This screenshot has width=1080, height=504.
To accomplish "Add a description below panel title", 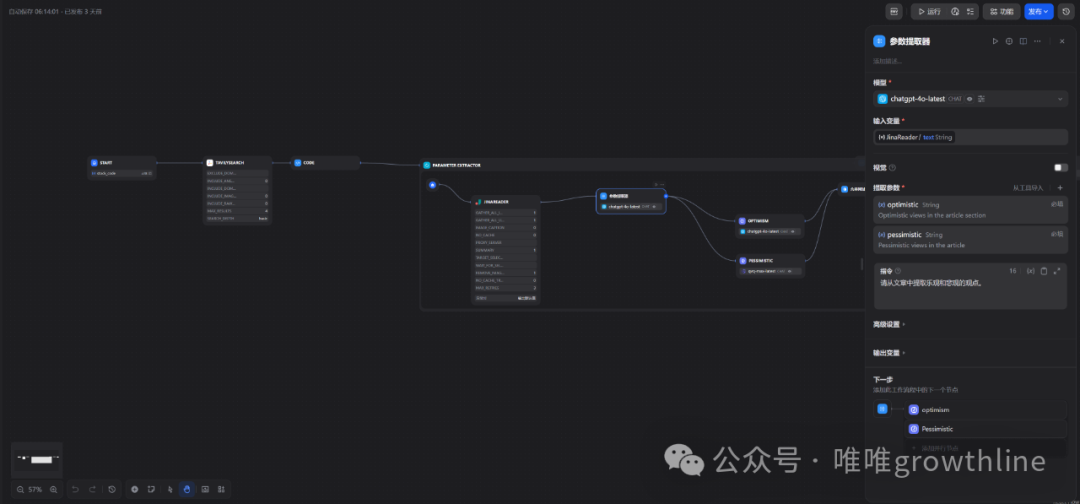I will click(888, 61).
